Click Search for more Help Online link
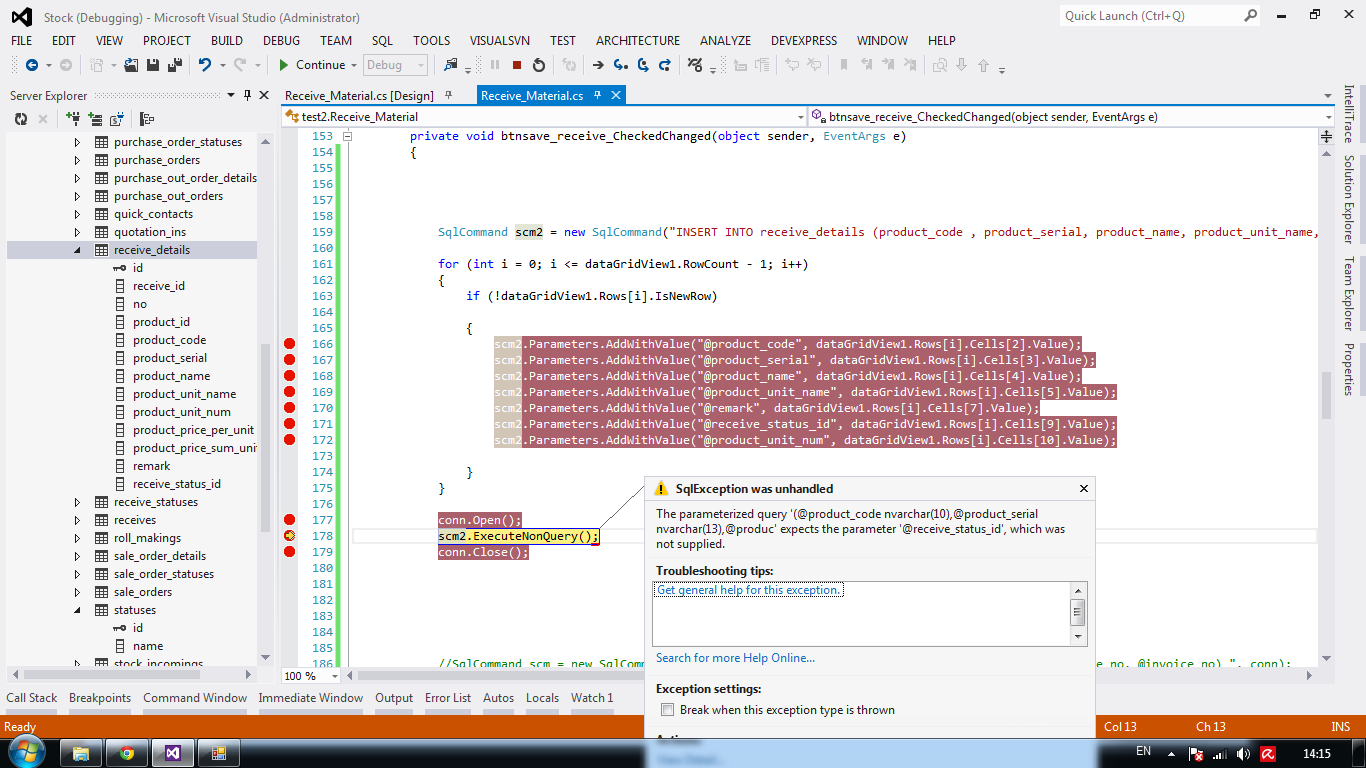The image size is (1366, 768). [735, 658]
